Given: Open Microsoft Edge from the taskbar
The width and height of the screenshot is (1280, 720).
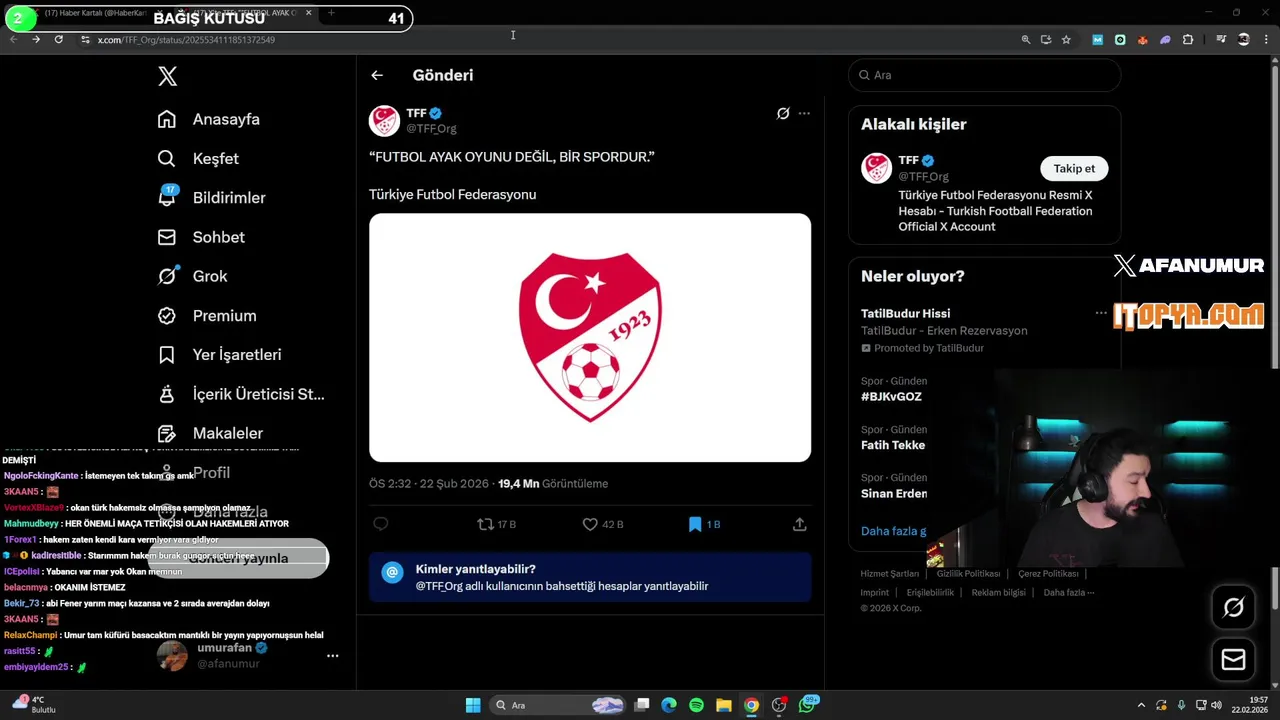Looking at the screenshot, I should coord(669,705).
